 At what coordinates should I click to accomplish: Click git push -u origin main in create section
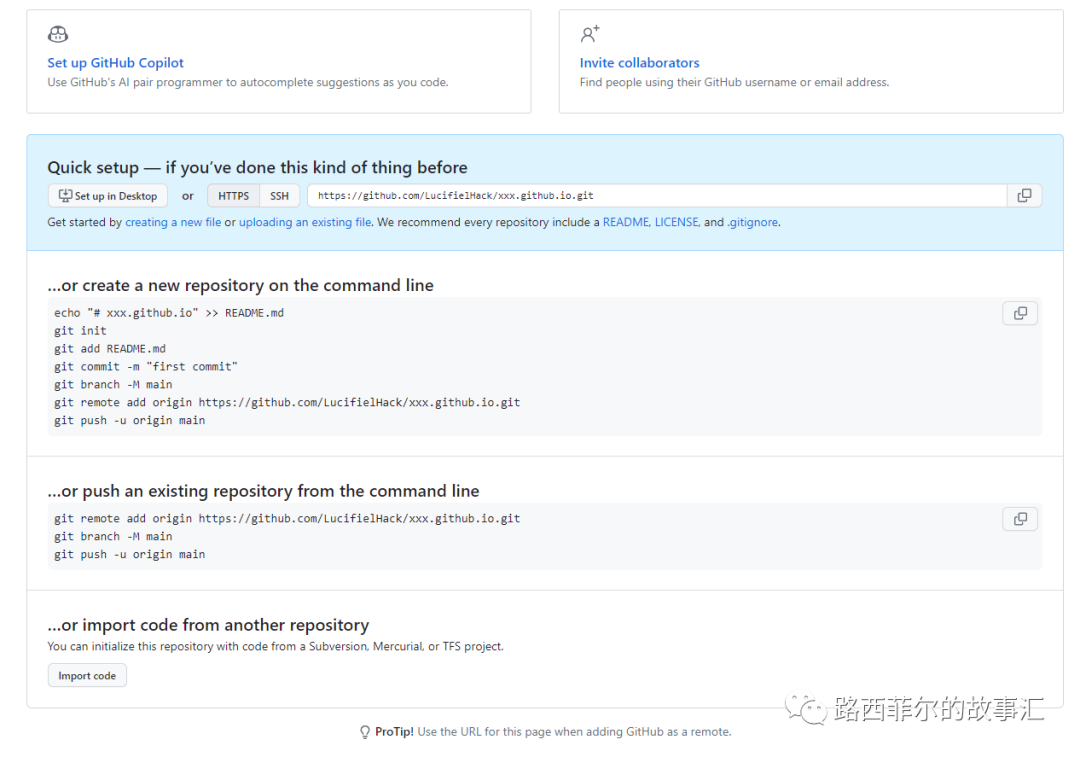click(129, 420)
